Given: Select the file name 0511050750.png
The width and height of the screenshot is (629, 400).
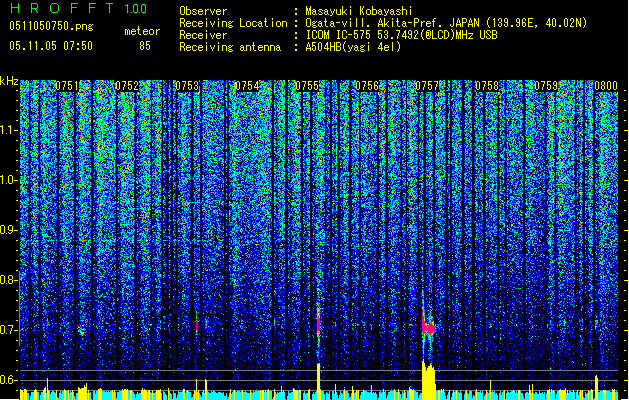Looking at the screenshot, I should click(x=51, y=26).
